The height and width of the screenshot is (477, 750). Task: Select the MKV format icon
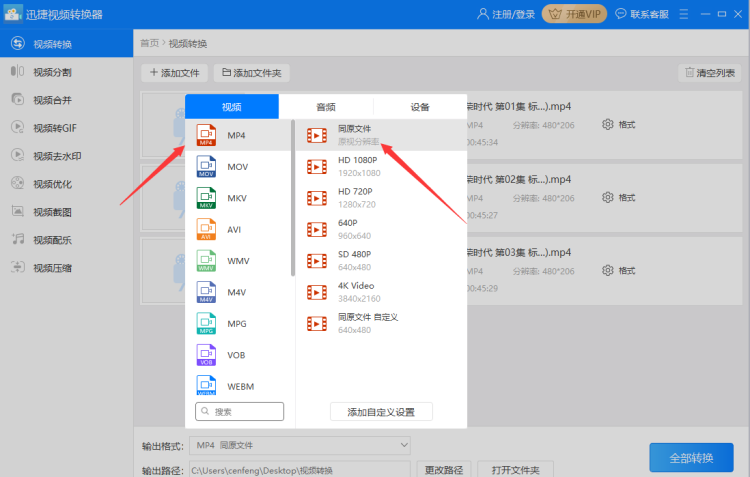[206, 198]
